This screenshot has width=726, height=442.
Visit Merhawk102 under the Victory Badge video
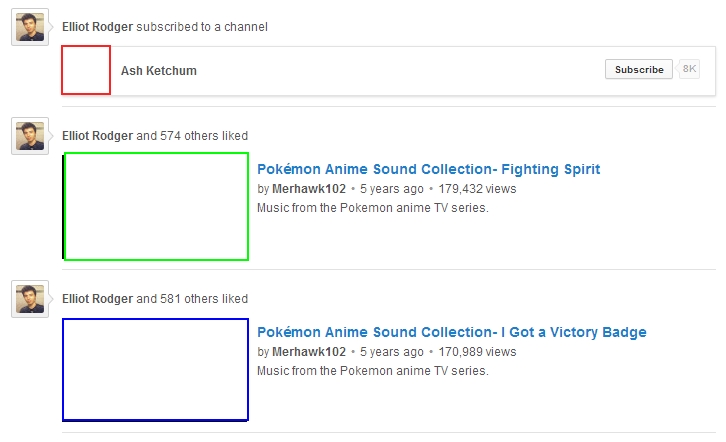309,352
